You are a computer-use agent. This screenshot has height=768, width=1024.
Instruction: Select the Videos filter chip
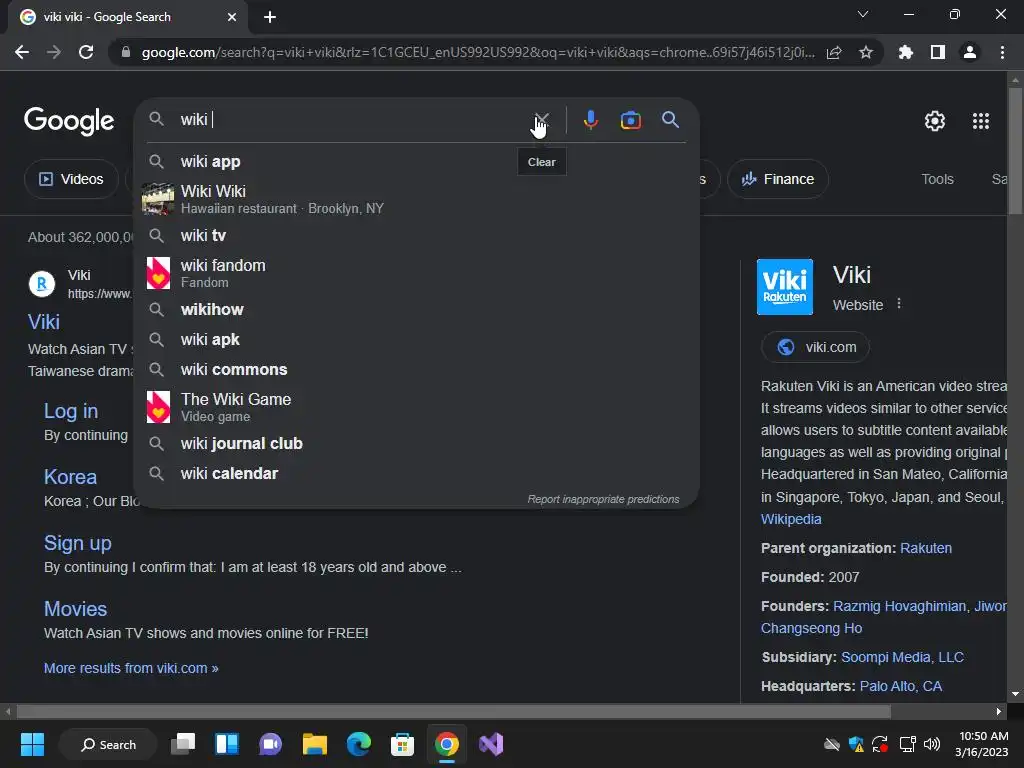coord(72,179)
